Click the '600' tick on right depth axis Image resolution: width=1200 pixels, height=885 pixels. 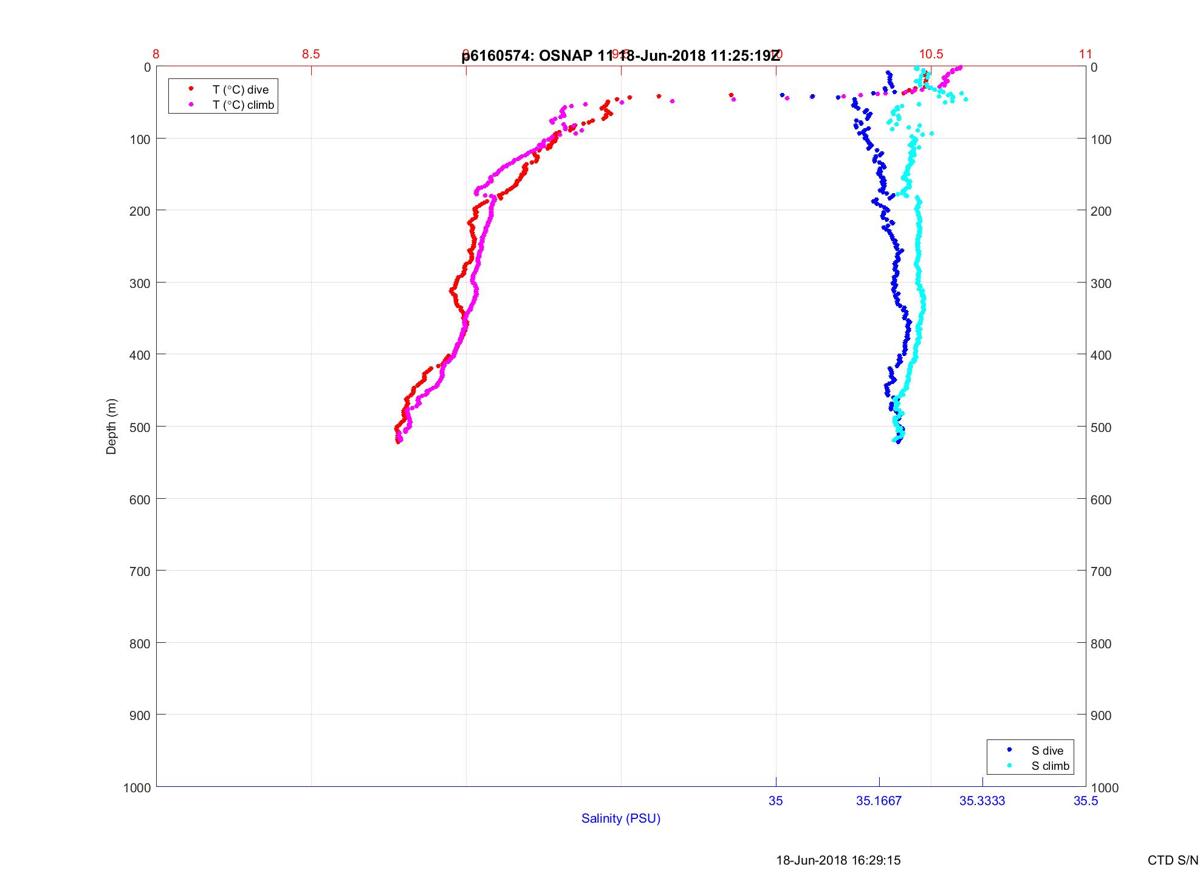click(1102, 499)
